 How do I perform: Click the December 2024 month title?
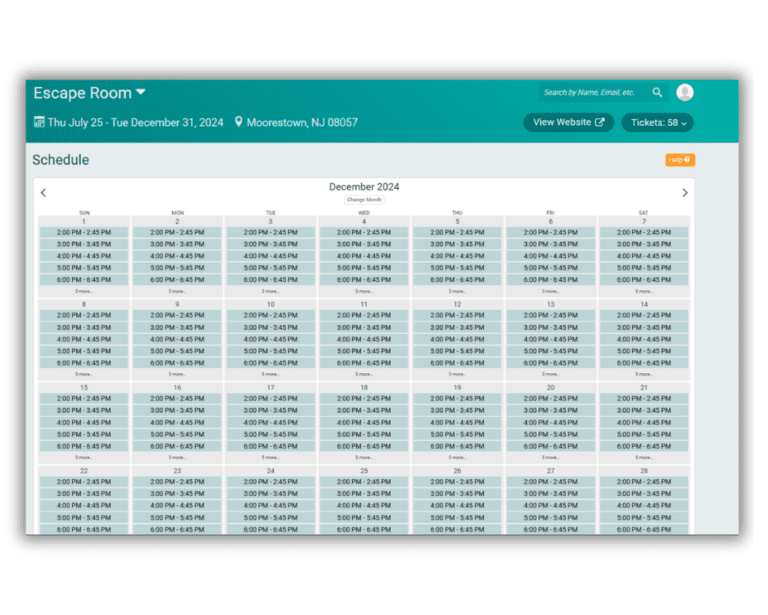(364, 187)
